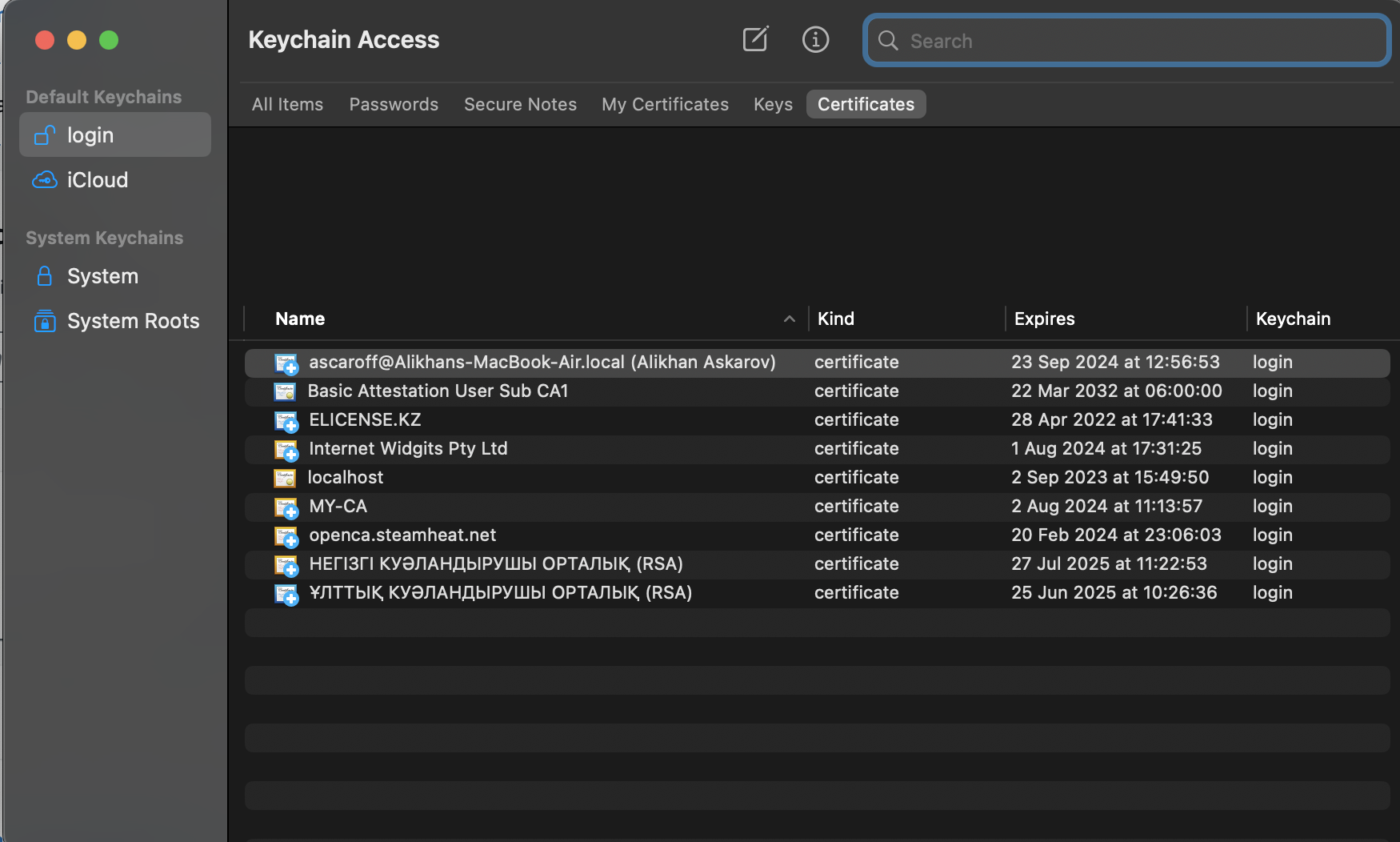1400x842 pixels.
Task: Select the openca.steamheat.net certificate row
Action: click(x=560, y=535)
